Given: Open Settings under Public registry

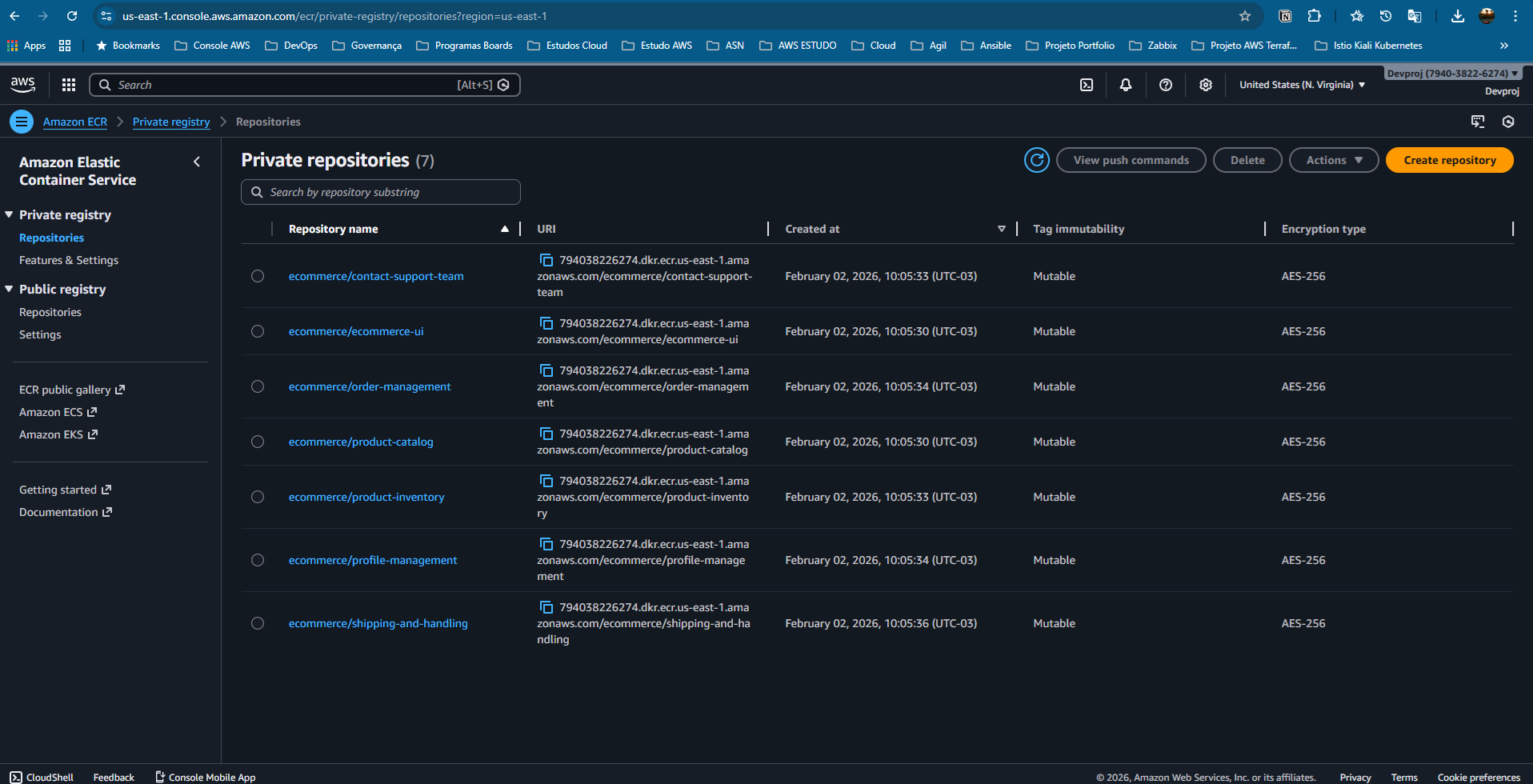Looking at the screenshot, I should click(x=40, y=334).
